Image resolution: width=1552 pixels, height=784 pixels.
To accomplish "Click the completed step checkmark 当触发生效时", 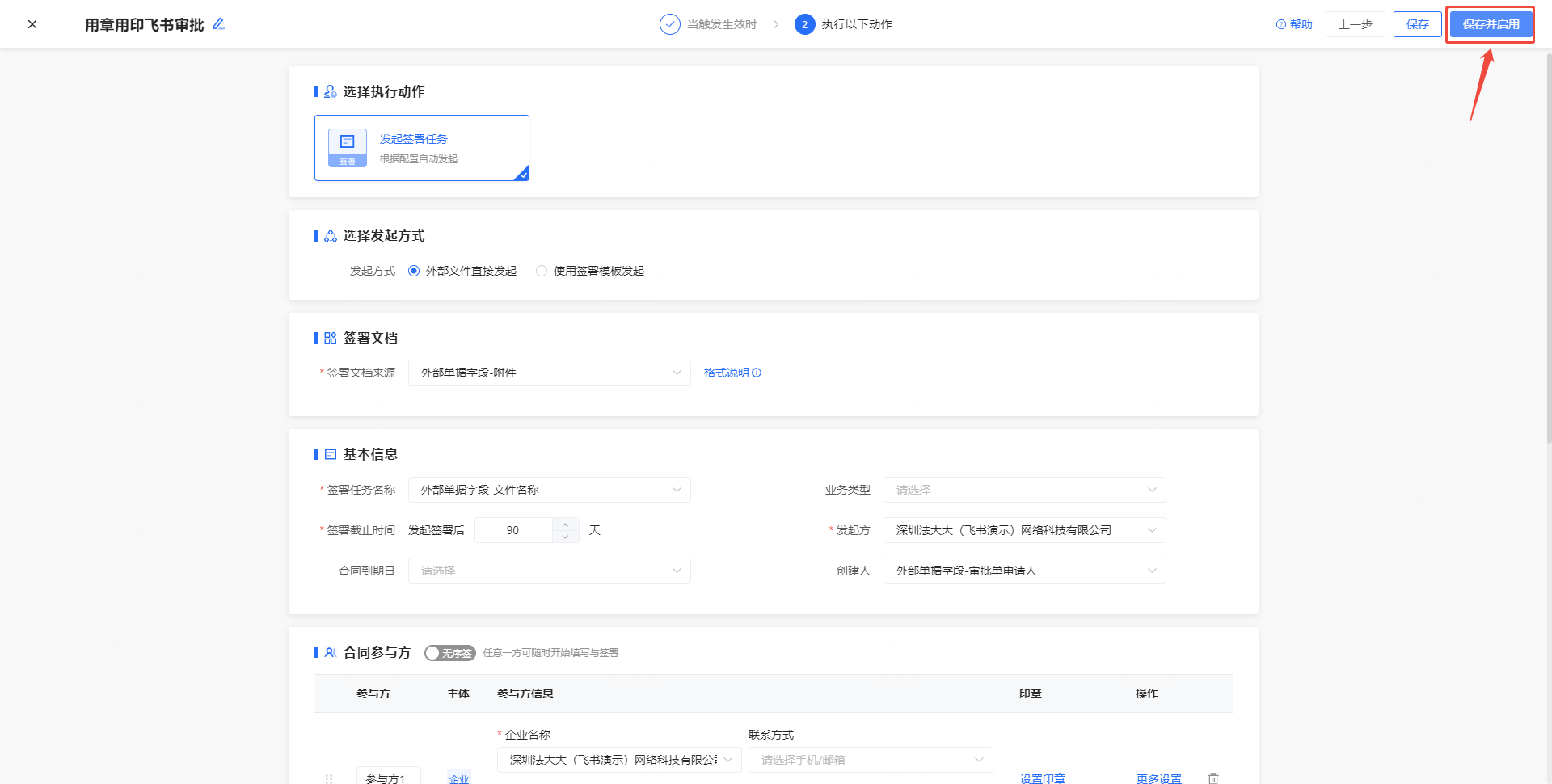I will (670, 24).
